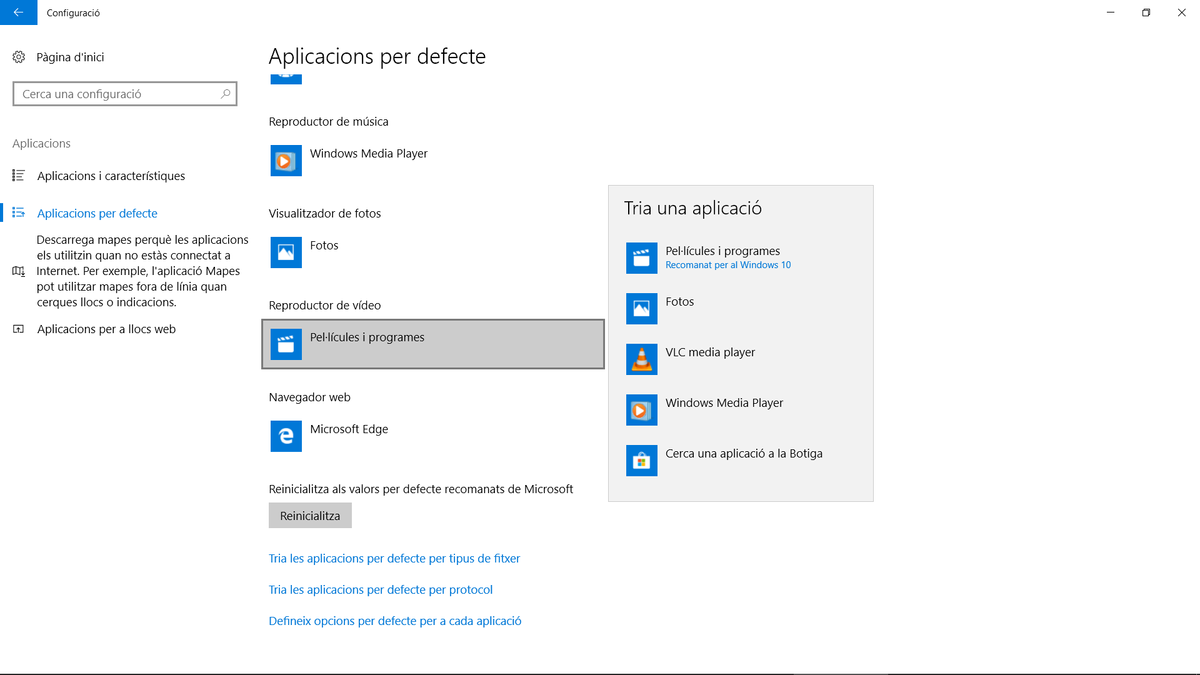Image resolution: width=1200 pixels, height=675 pixels.
Task: Click Windows Media Player icon under Reproductor de música
Action: point(286,160)
